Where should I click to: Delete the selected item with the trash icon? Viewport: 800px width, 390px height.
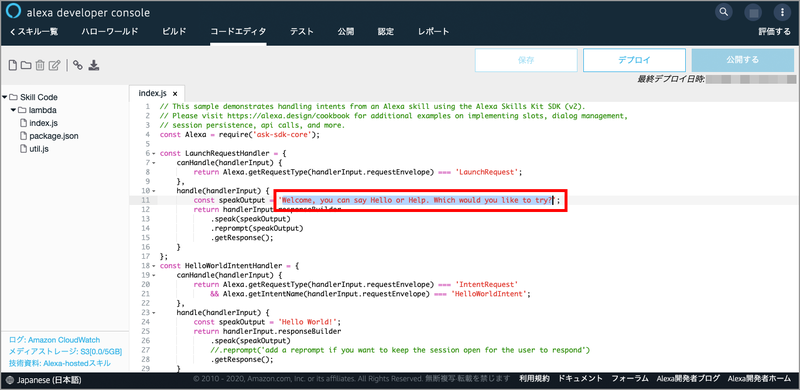[40, 65]
